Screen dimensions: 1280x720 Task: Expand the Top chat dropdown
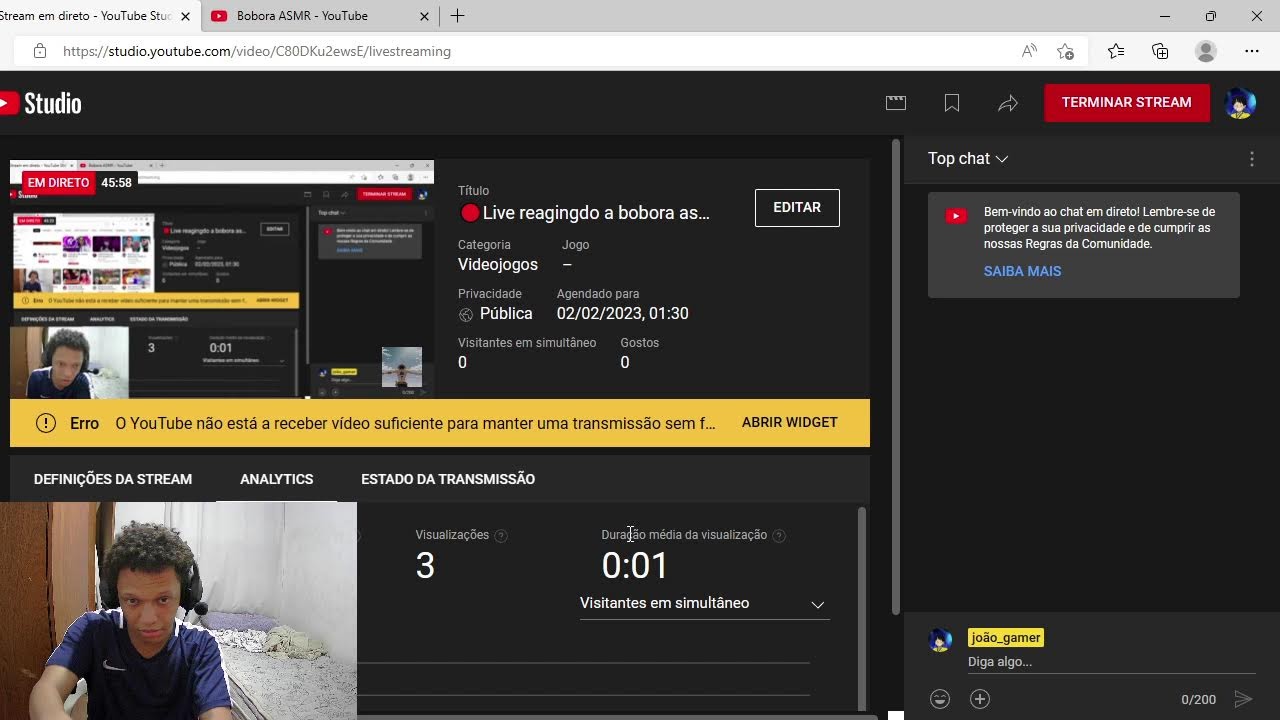968,158
